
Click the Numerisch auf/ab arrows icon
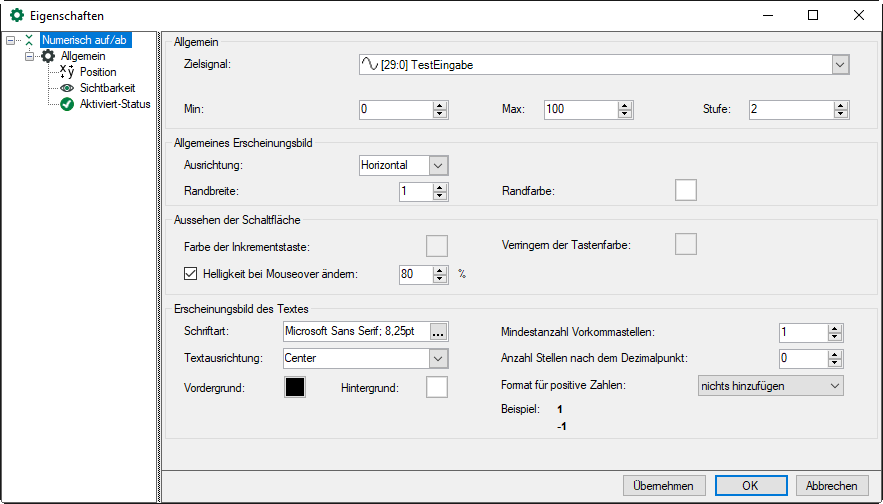pos(29,40)
